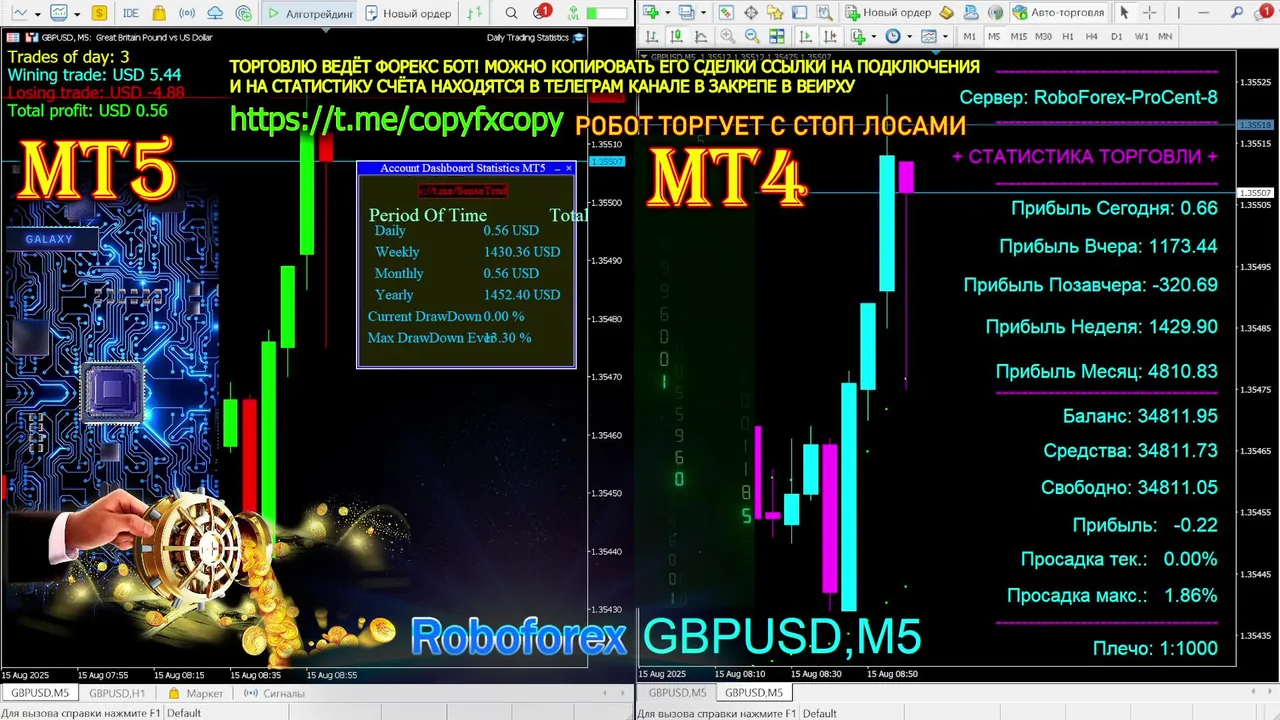The height and width of the screenshot is (720, 1280).
Task: Switch to GBPUSD,H1 tab in MT5
Action: (x=117, y=693)
